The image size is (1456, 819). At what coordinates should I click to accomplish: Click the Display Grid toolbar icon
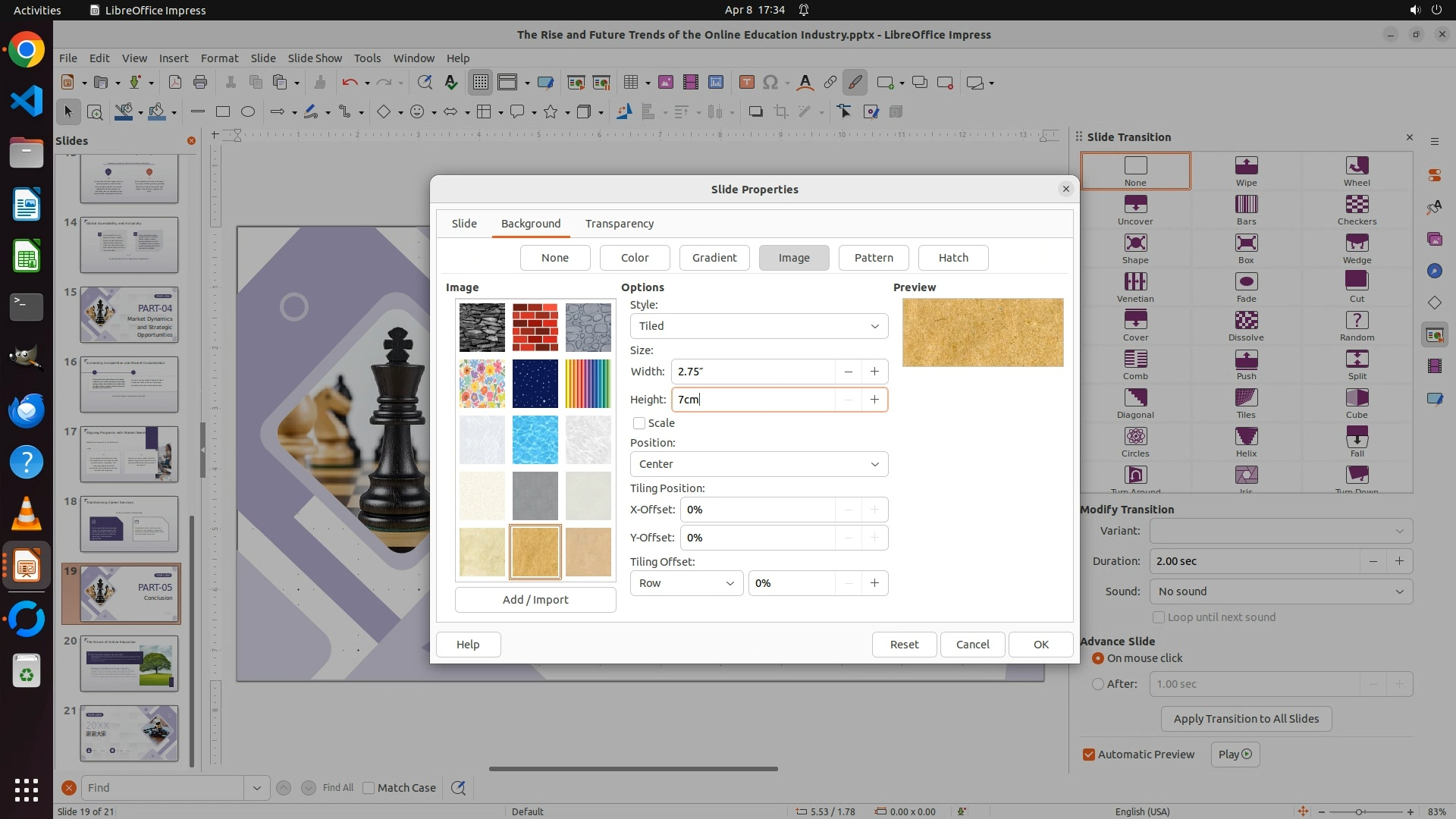[x=481, y=83]
